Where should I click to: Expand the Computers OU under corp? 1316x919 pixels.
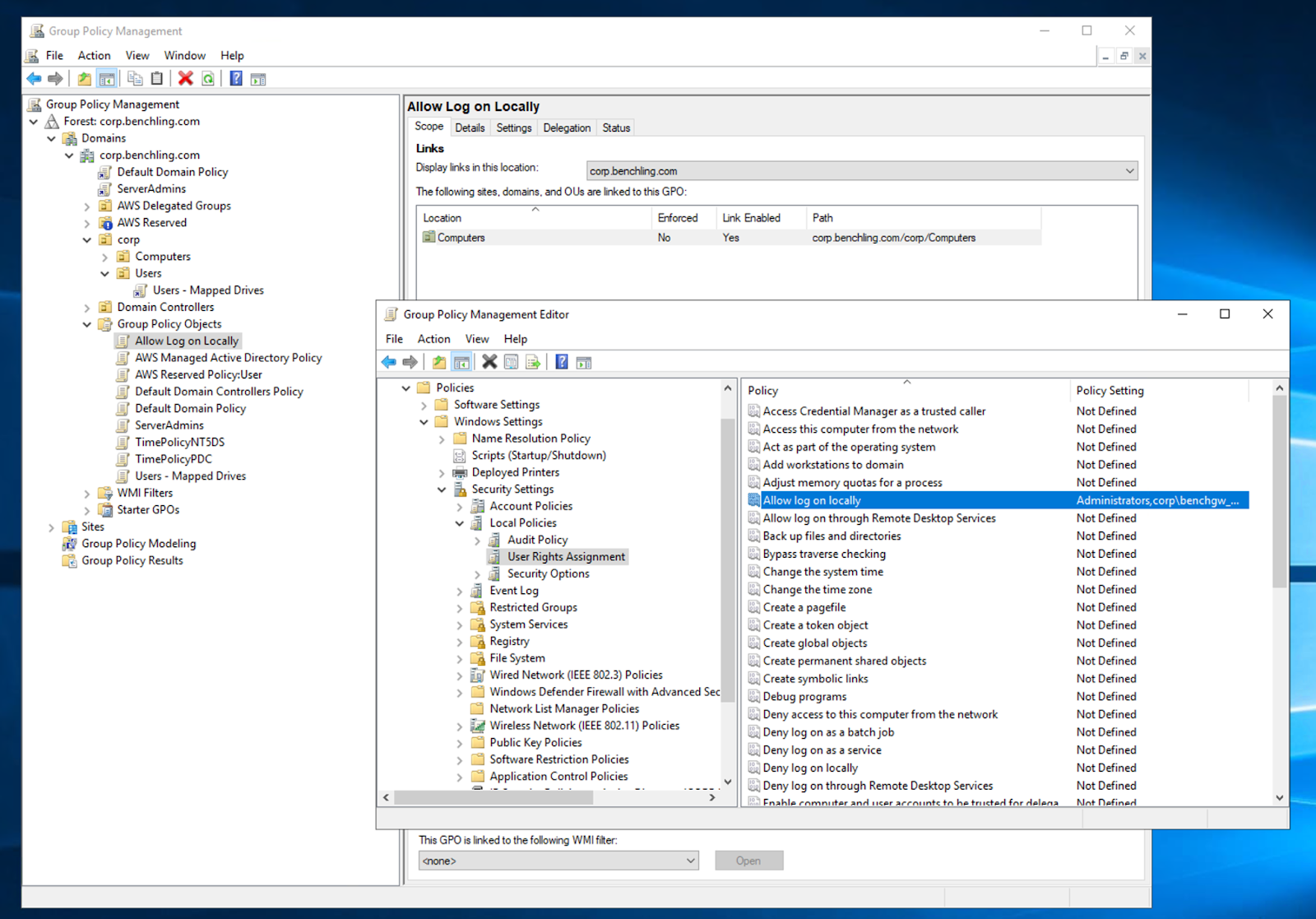pyautogui.click(x=105, y=257)
